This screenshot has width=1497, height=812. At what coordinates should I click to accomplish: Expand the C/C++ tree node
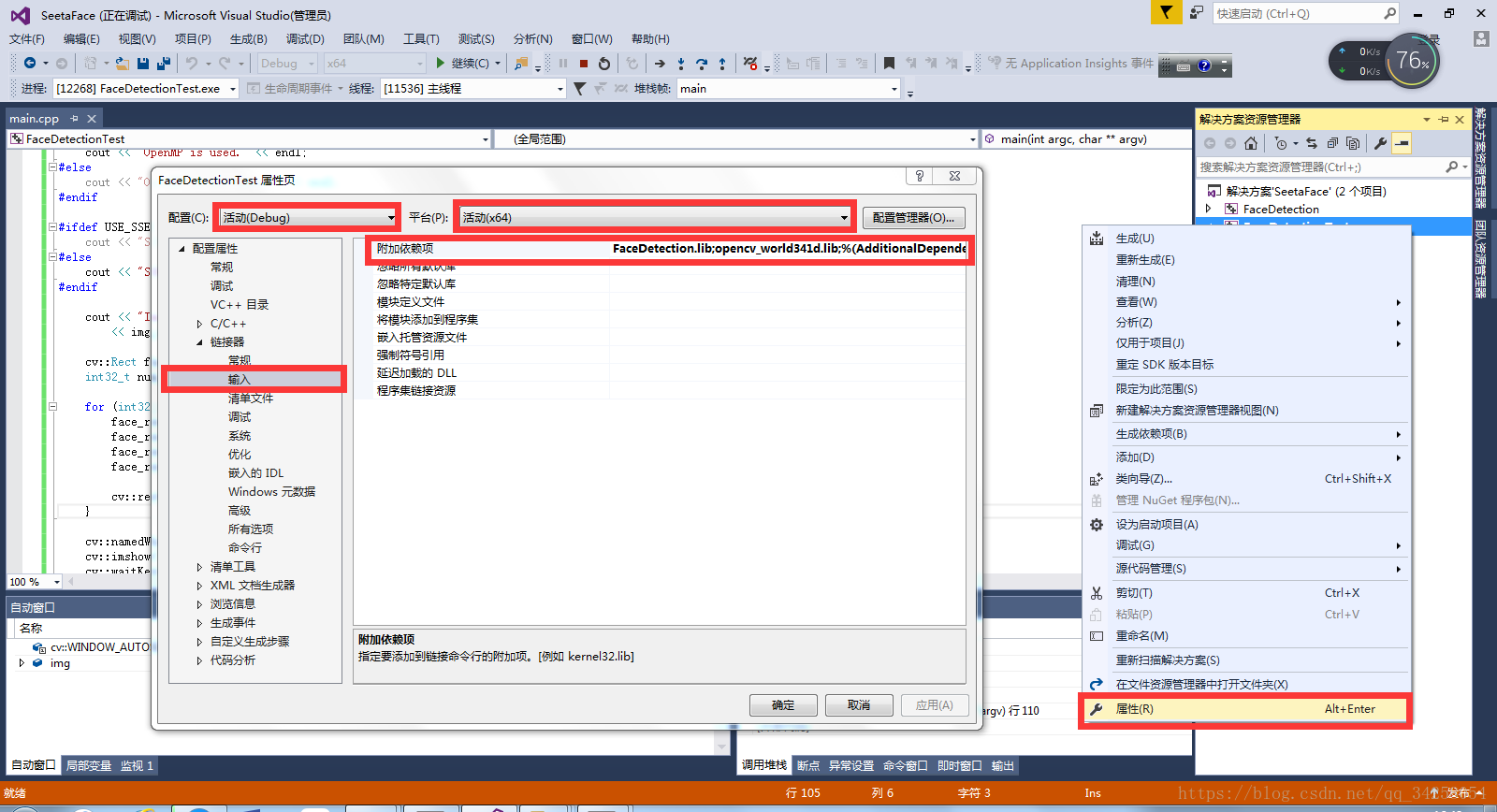(199, 324)
